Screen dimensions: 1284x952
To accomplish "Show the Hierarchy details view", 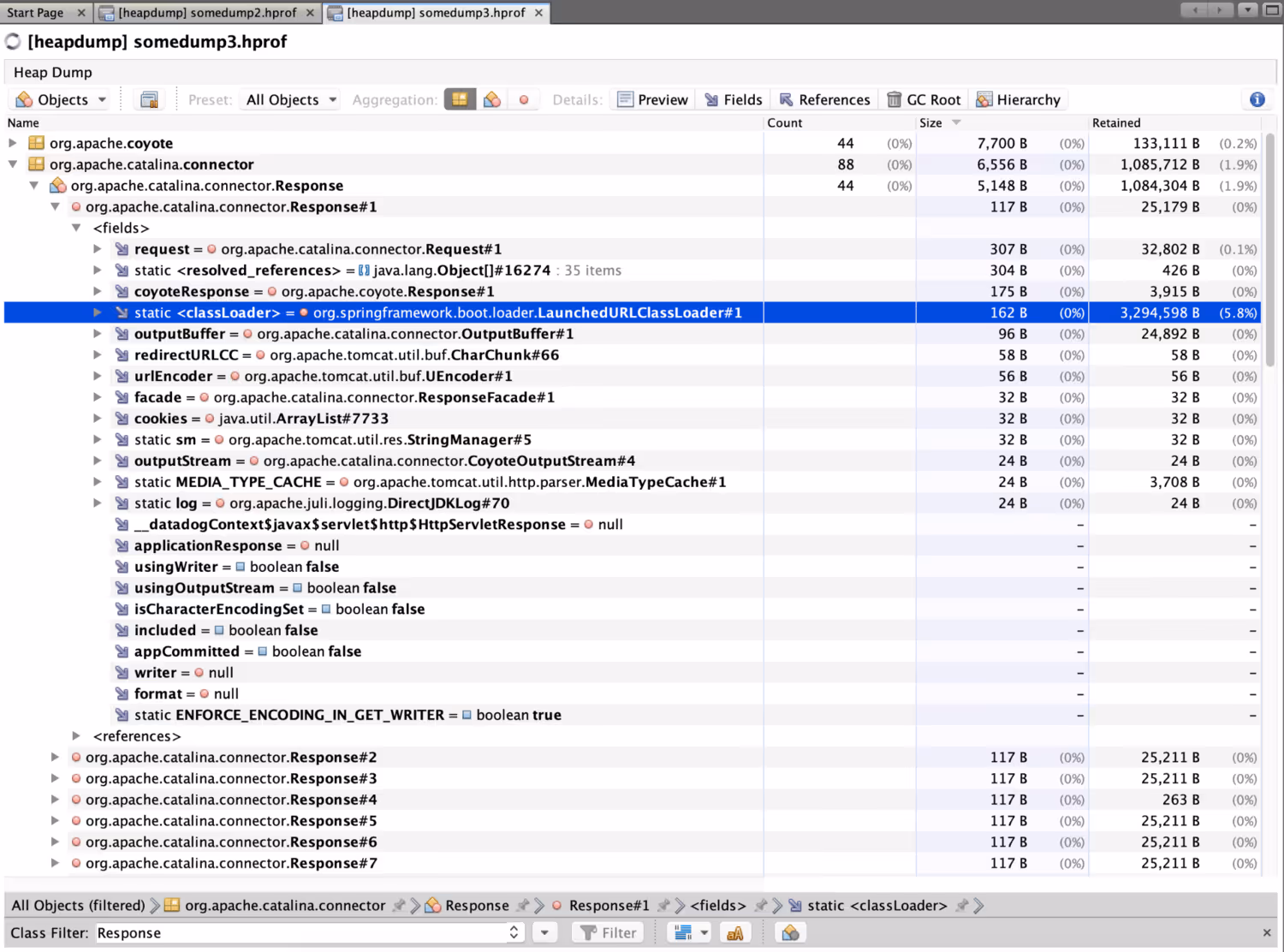I will tap(1018, 99).
